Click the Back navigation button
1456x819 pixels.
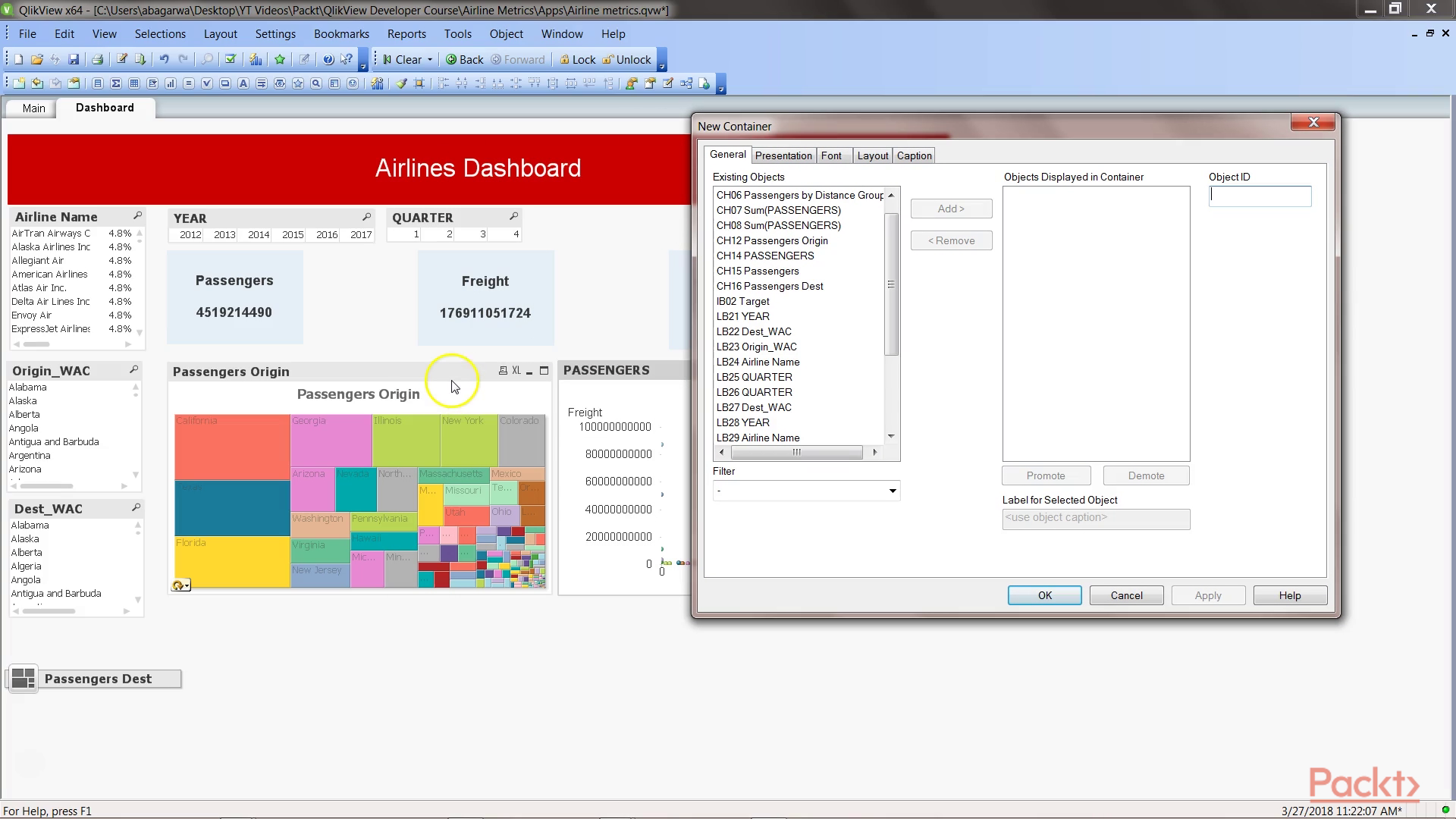(x=464, y=59)
